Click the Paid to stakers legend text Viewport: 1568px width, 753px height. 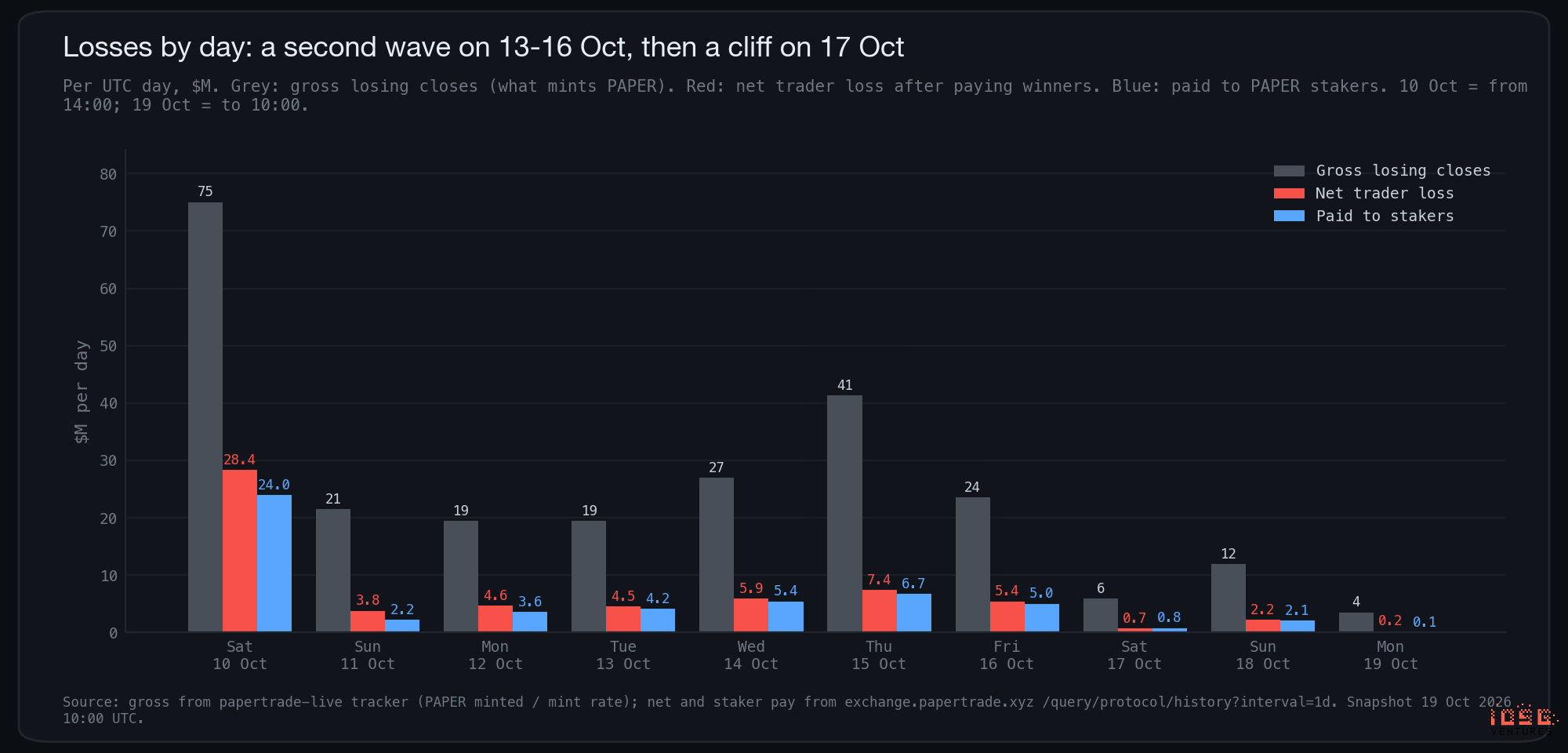(x=1385, y=216)
